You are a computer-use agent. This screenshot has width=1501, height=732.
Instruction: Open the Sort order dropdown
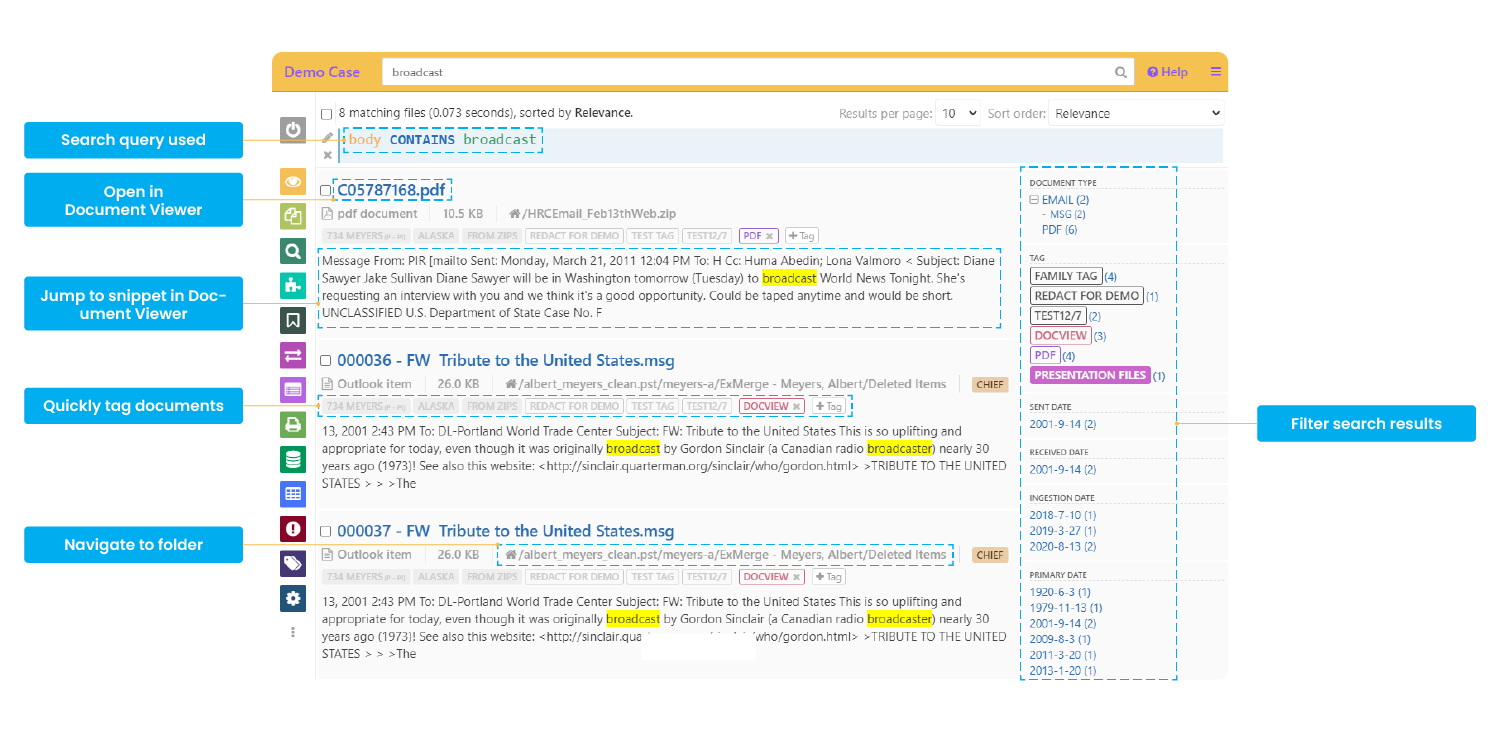click(x=1135, y=113)
